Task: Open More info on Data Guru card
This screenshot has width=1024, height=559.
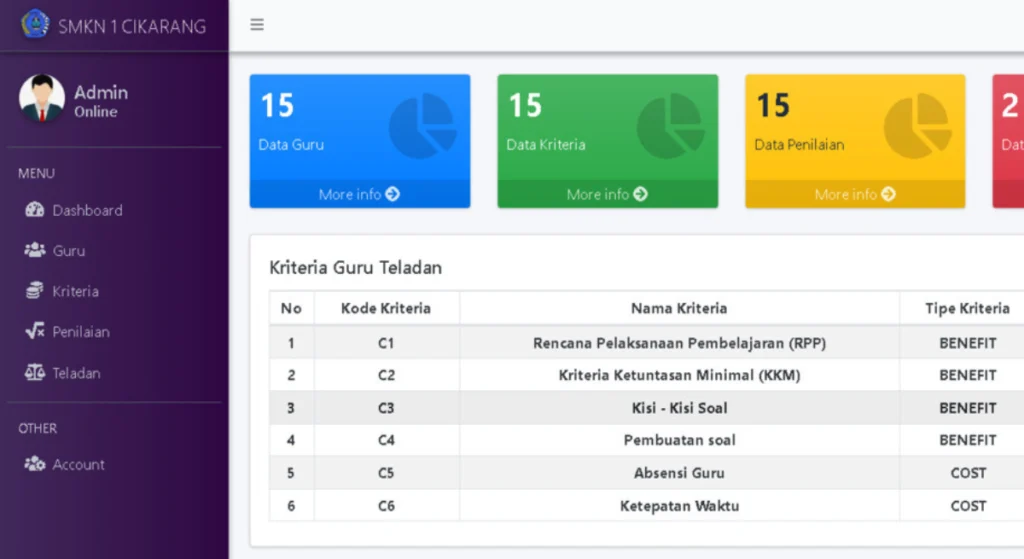Action: tap(359, 194)
